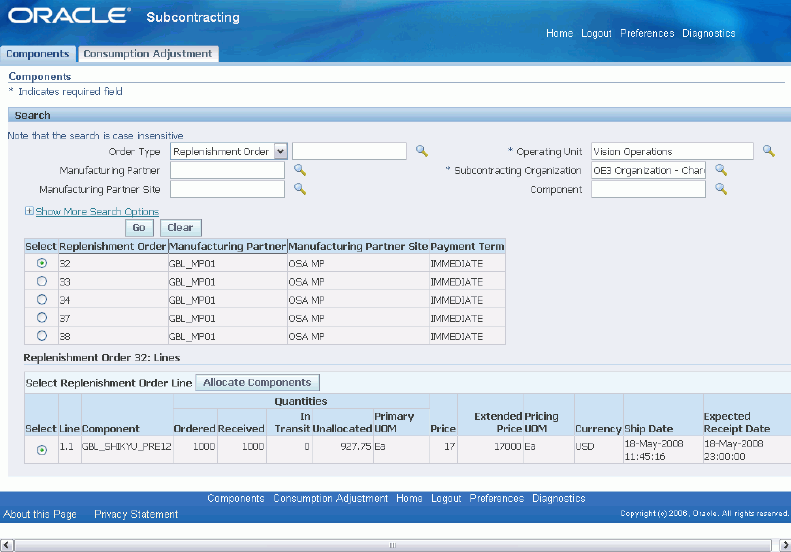Select replenishment order 37 radio button
Screen dimensions: 791x552
click(42, 317)
